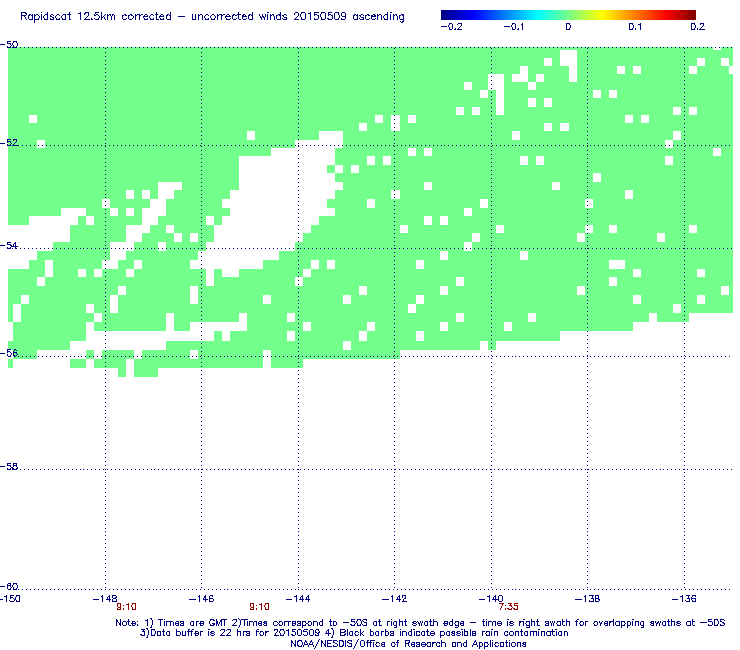Click the 0.2 label on the color scale

coord(698,27)
